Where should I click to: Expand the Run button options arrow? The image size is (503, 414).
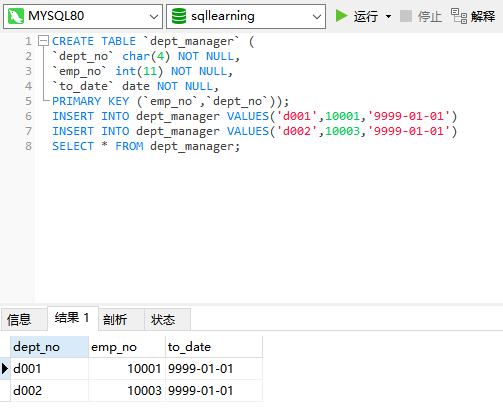(388, 16)
